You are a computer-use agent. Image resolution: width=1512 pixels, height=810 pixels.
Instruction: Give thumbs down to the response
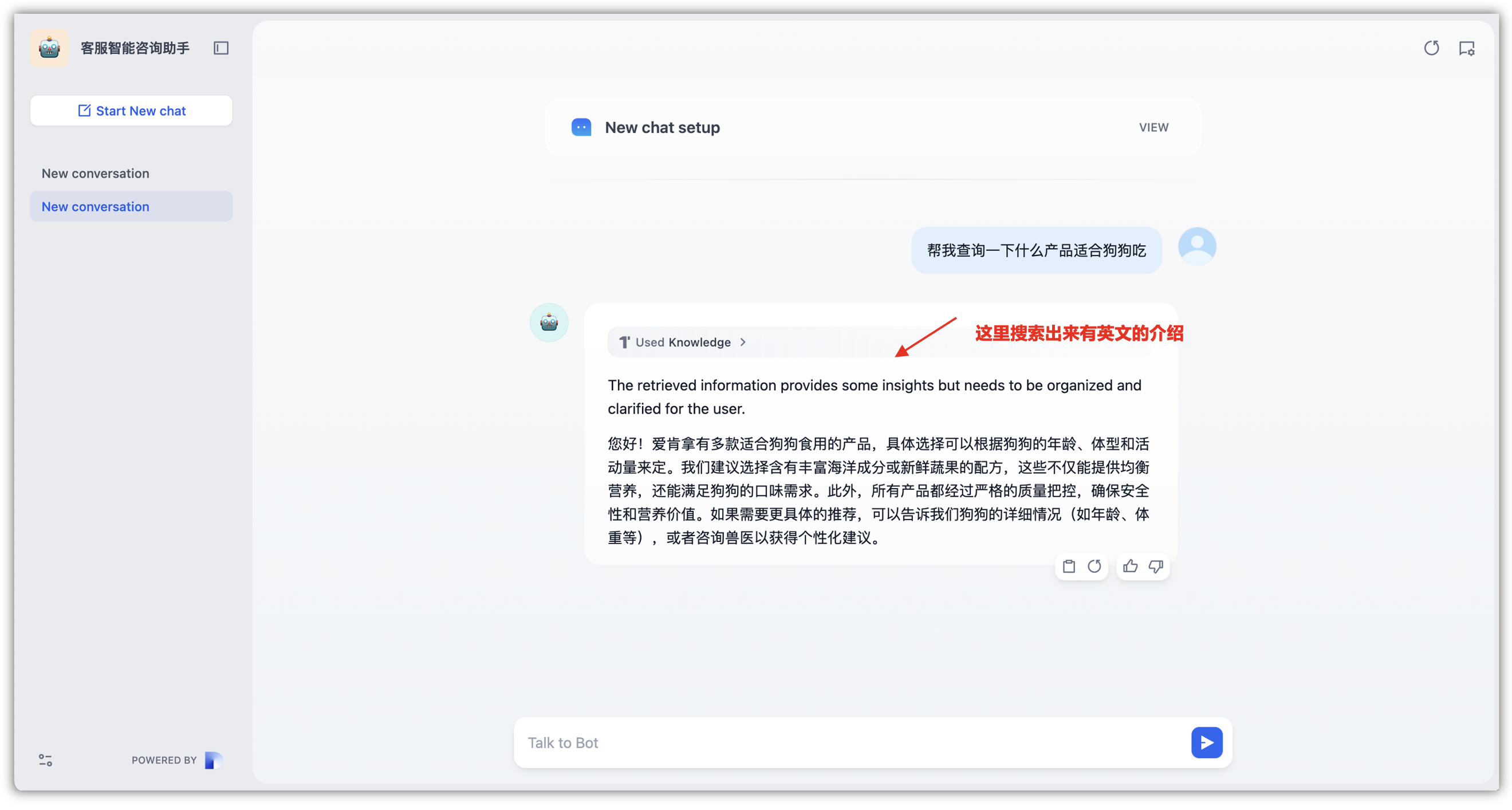click(1155, 567)
